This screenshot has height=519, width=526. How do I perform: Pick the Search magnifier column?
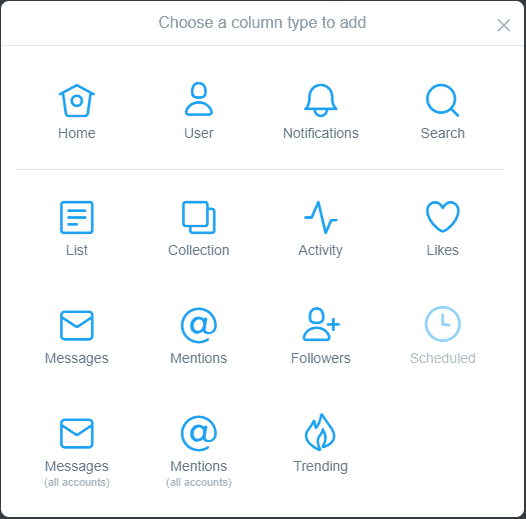442,100
